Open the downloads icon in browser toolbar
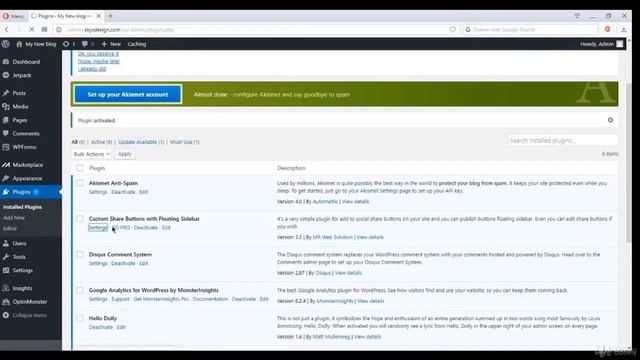 [x=624, y=29]
